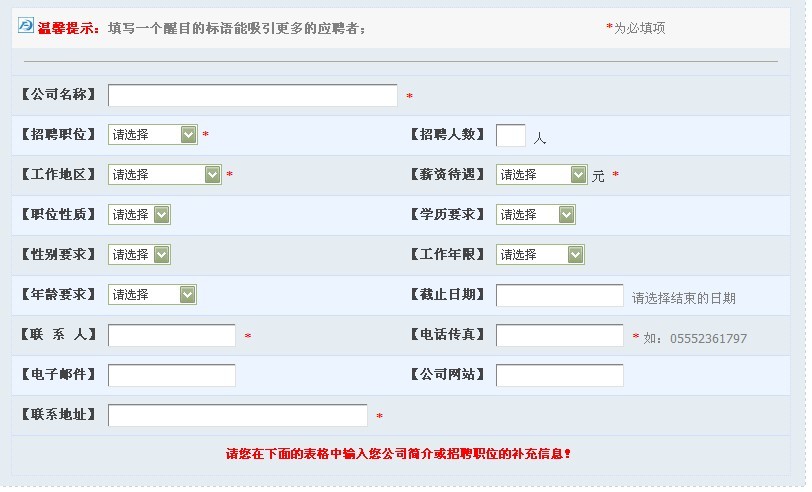
Task: Click the 【电子邮件】 label
Action: [59, 374]
